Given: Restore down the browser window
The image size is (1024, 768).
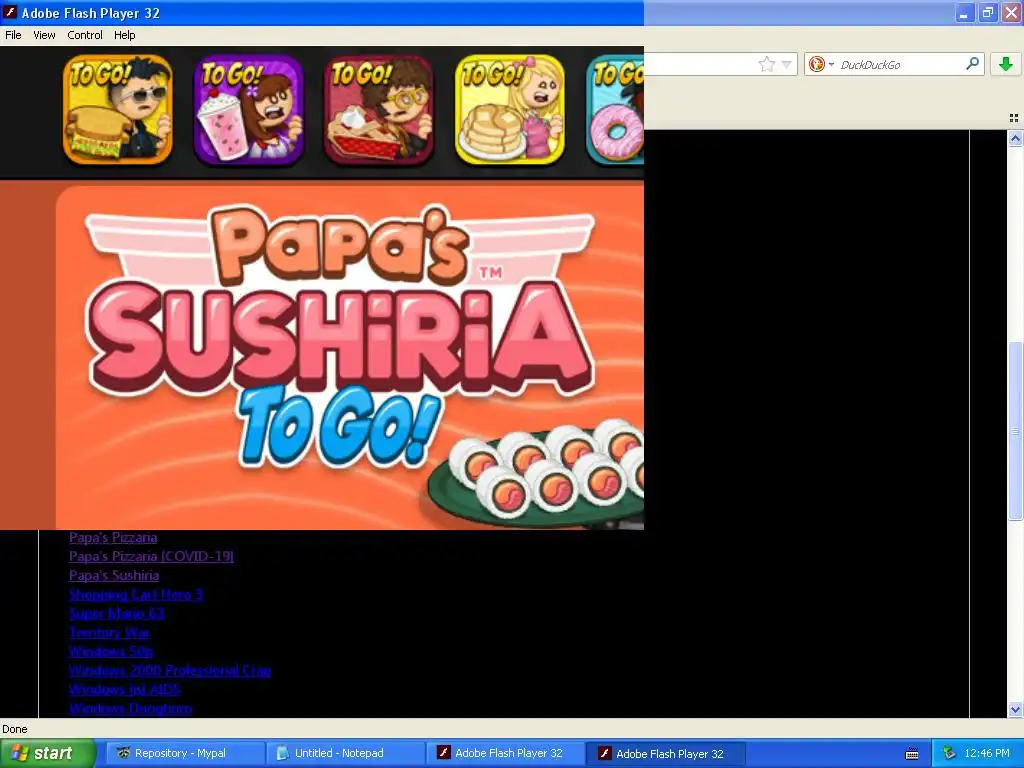Looking at the screenshot, I should [x=987, y=13].
